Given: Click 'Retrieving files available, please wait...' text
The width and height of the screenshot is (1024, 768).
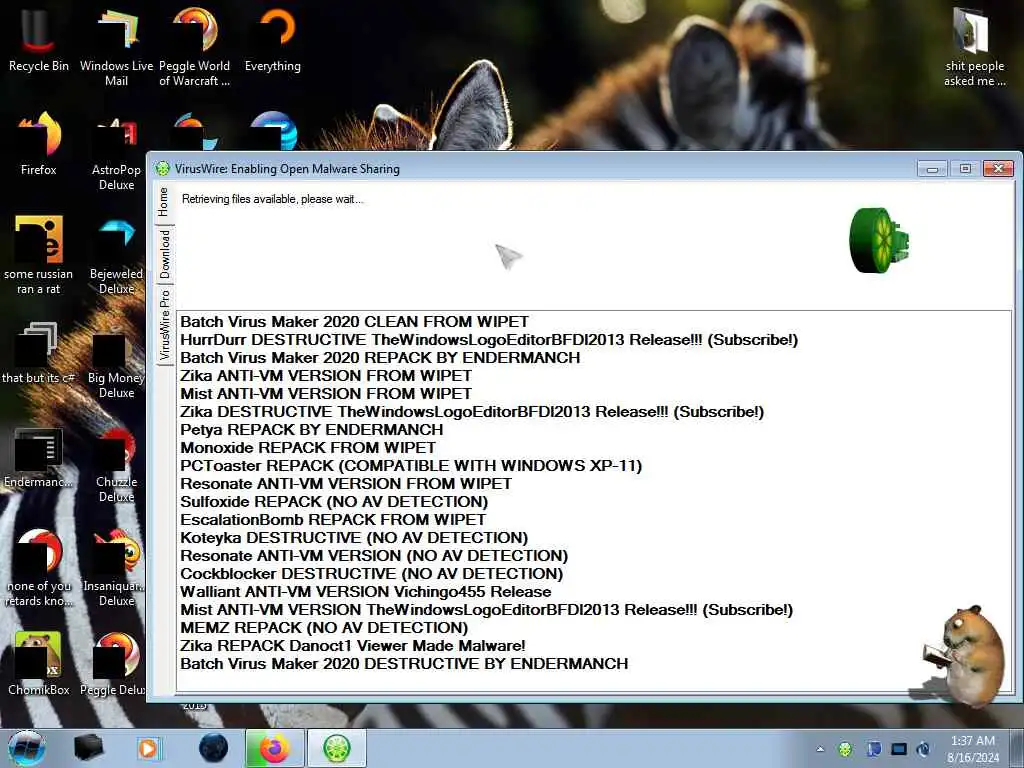Looking at the screenshot, I should pyautogui.click(x=272, y=199).
